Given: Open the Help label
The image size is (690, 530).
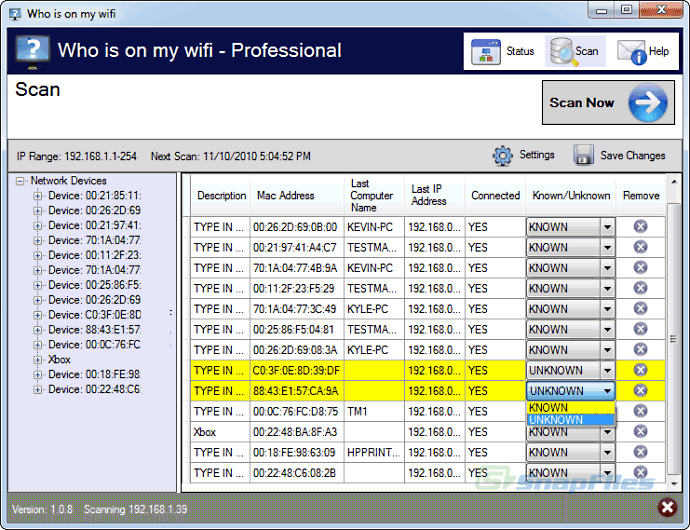Looking at the screenshot, I should (x=659, y=52).
